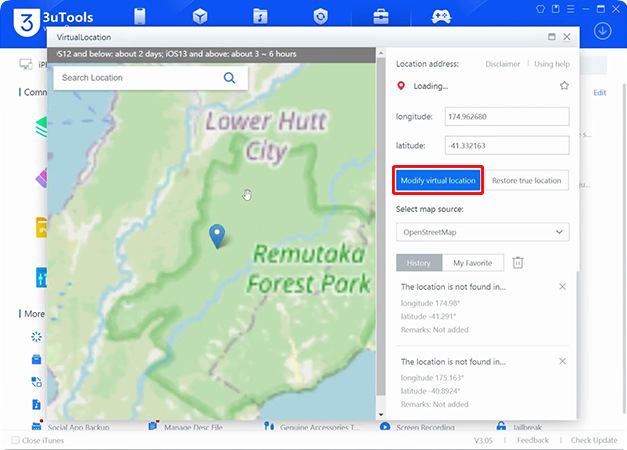Open the Toolbox briefcase icon
Screen dimensions: 627x450
(x=381, y=17)
